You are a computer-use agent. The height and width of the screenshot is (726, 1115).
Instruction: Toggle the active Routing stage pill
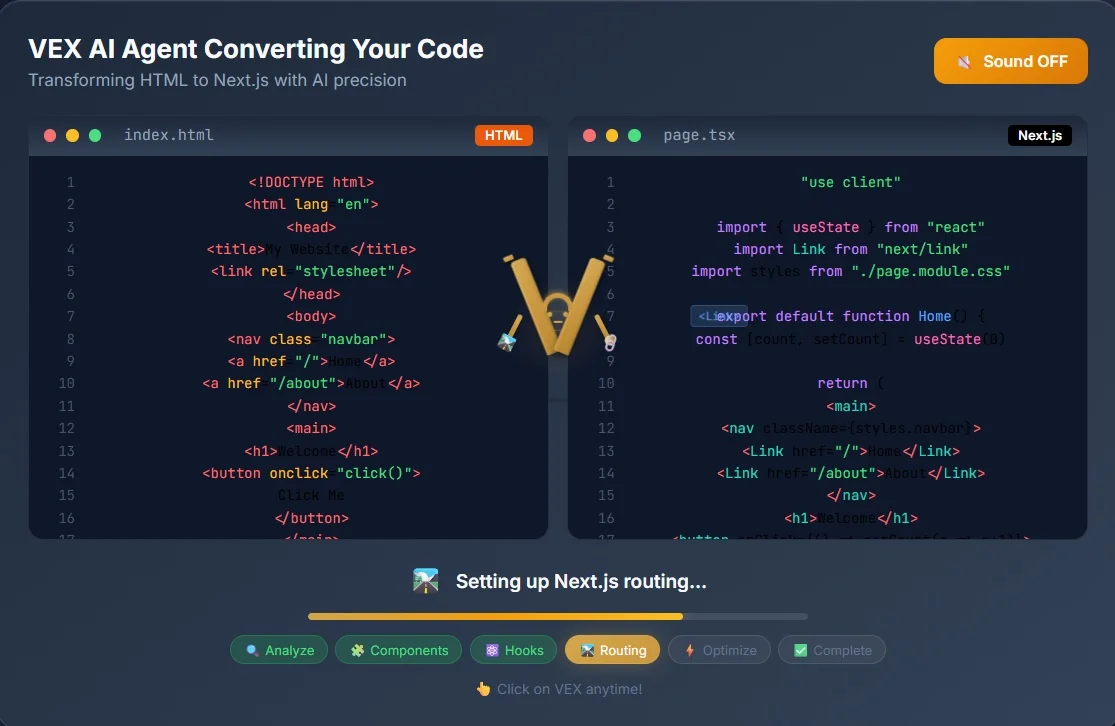612,650
